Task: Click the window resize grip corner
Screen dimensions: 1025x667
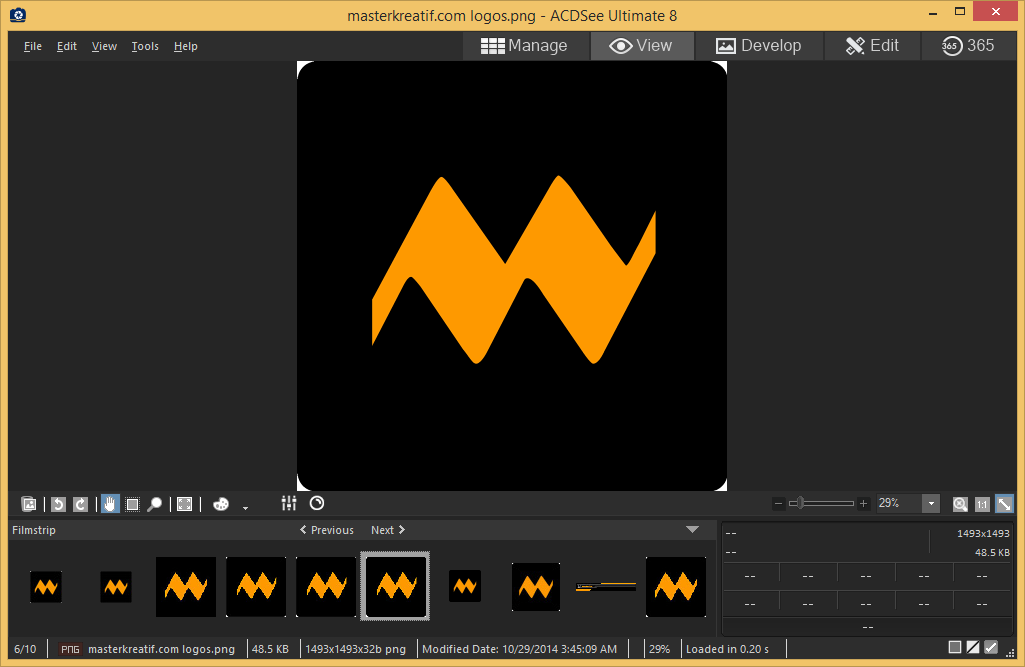Action: click(x=1011, y=653)
